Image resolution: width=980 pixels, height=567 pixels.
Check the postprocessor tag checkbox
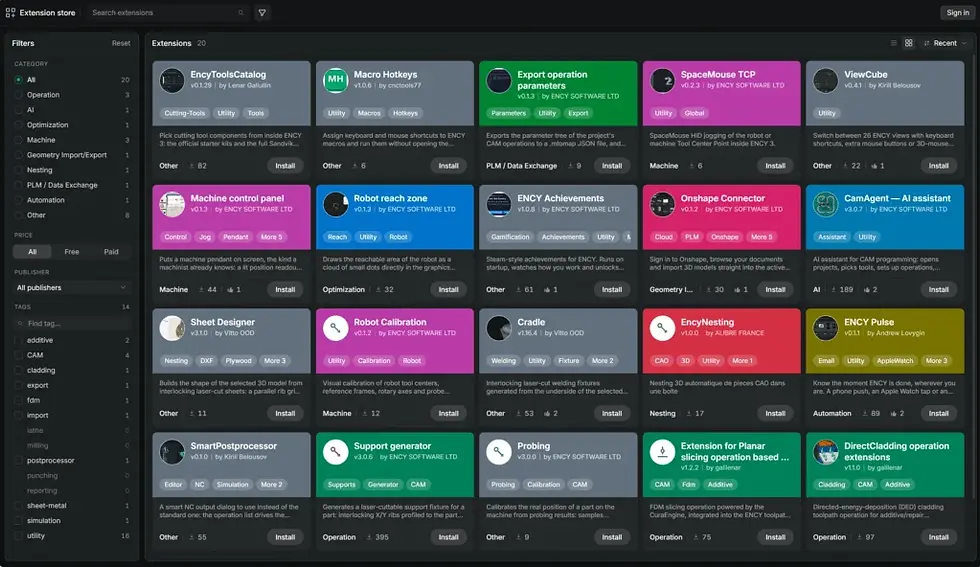click(x=19, y=461)
